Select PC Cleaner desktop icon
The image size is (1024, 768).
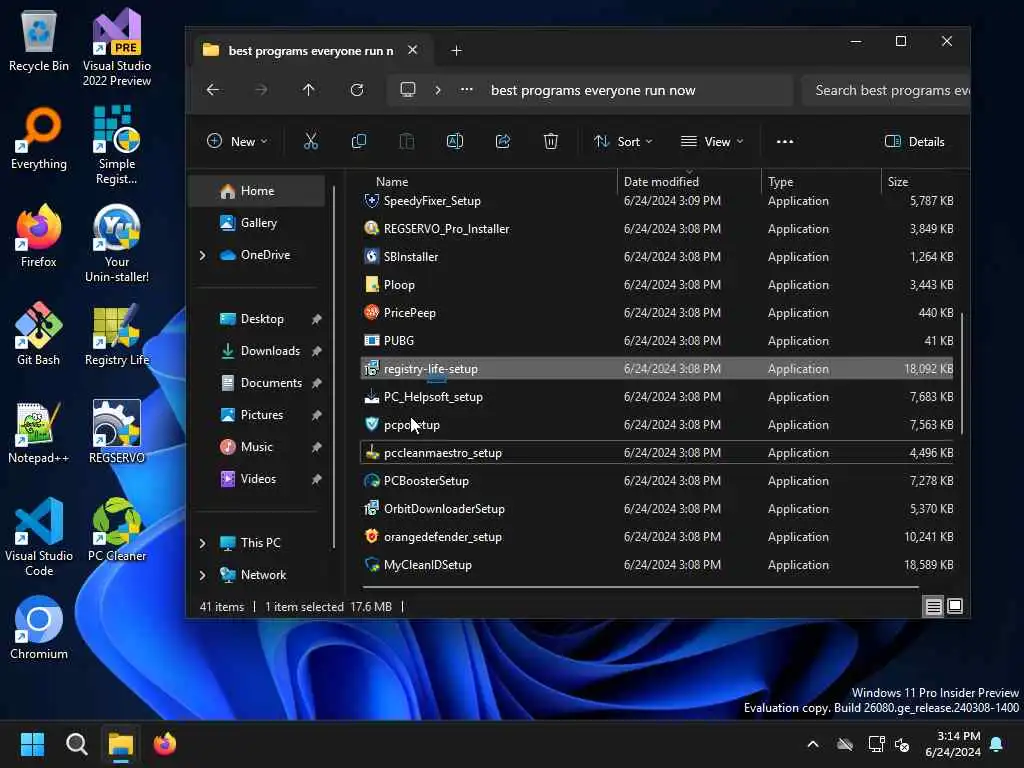pos(117,530)
